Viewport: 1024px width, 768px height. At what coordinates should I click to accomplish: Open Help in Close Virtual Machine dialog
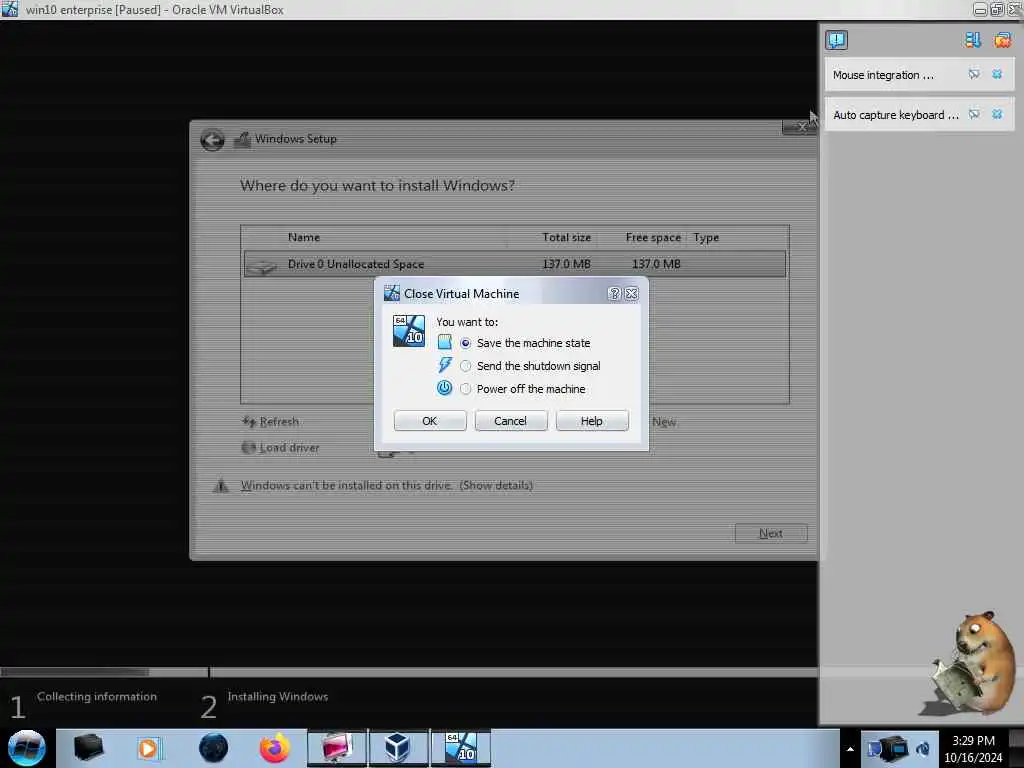tap(592, 421)
